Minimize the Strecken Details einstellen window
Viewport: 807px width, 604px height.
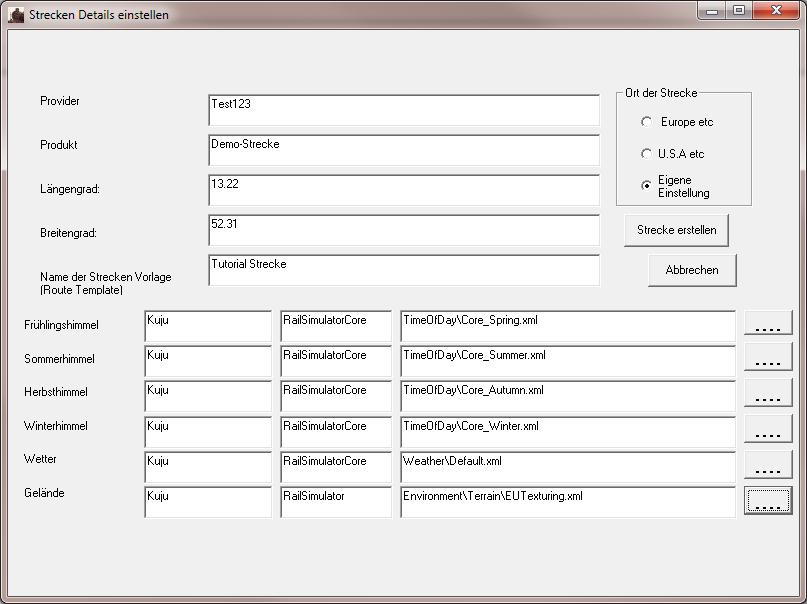point(712,11)
